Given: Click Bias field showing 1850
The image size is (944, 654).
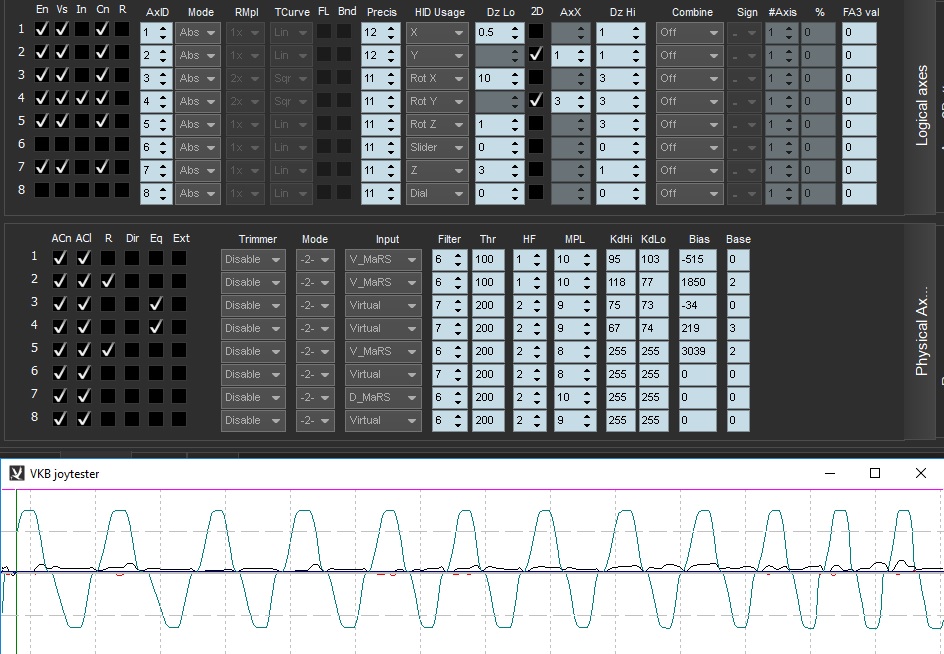Looking at the screenshot, I should coord(697,282).
